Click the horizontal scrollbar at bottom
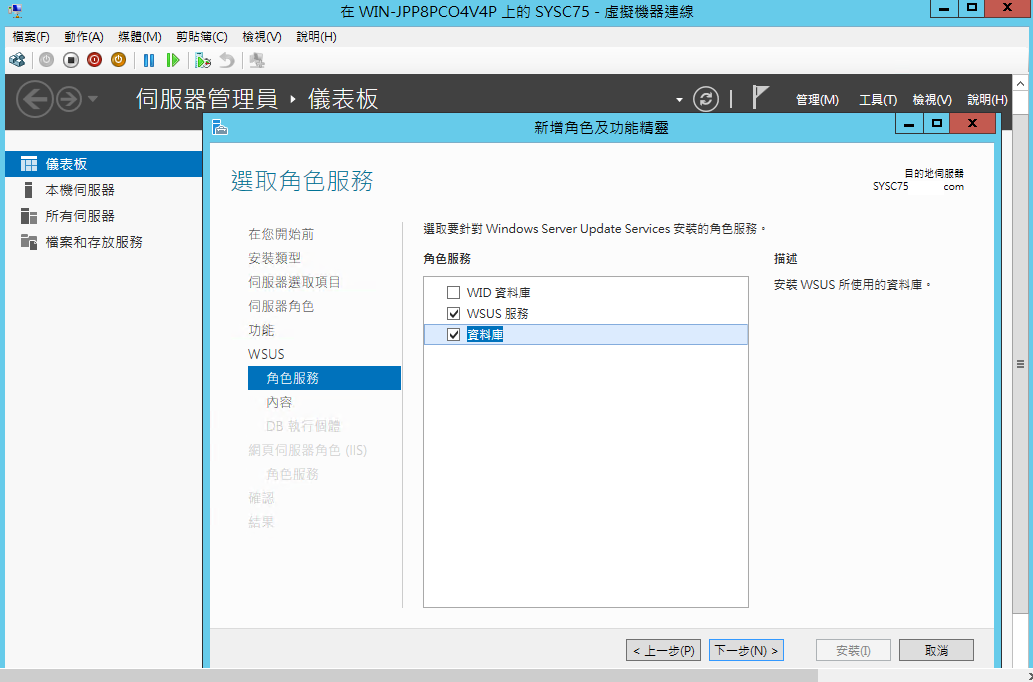The image size is (1033, 682). (408, 675)
